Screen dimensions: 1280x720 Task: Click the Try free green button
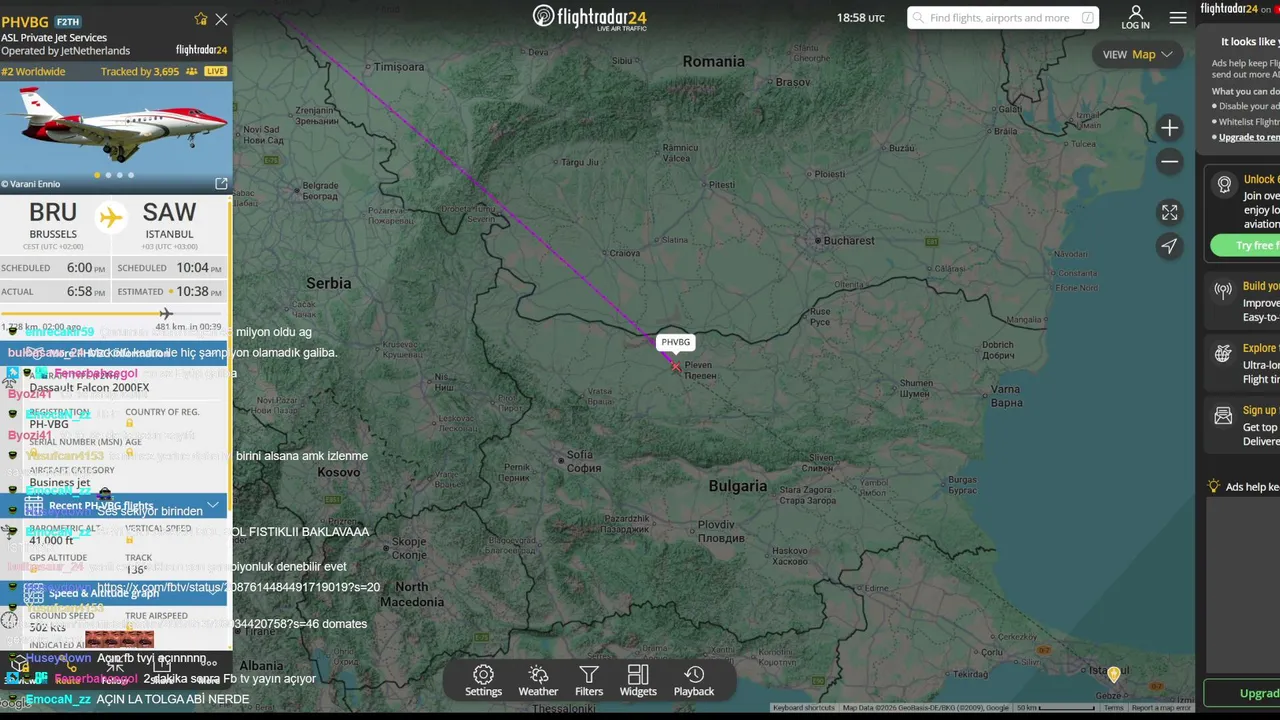1245,246
